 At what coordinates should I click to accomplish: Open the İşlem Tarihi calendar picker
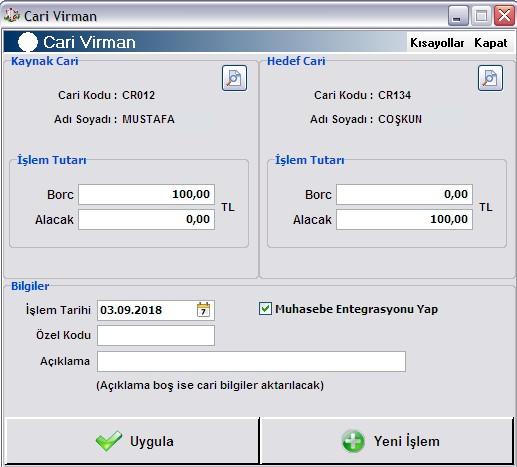(x=203, y=310)
